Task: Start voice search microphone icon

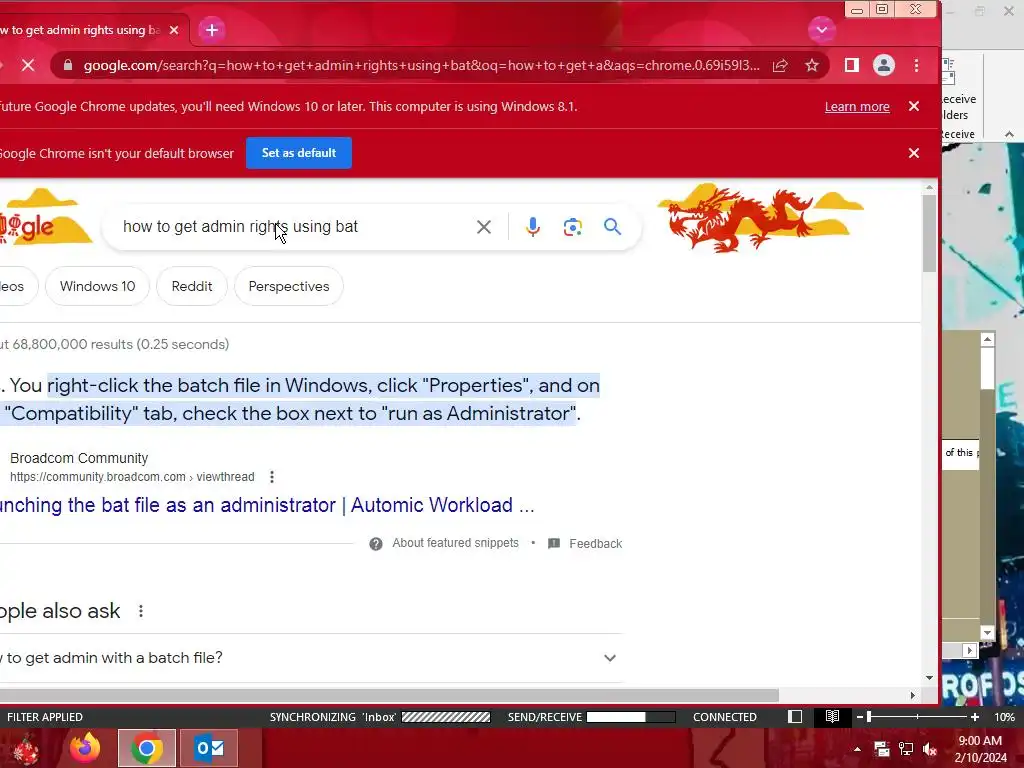Action: (x=533, y=227)
